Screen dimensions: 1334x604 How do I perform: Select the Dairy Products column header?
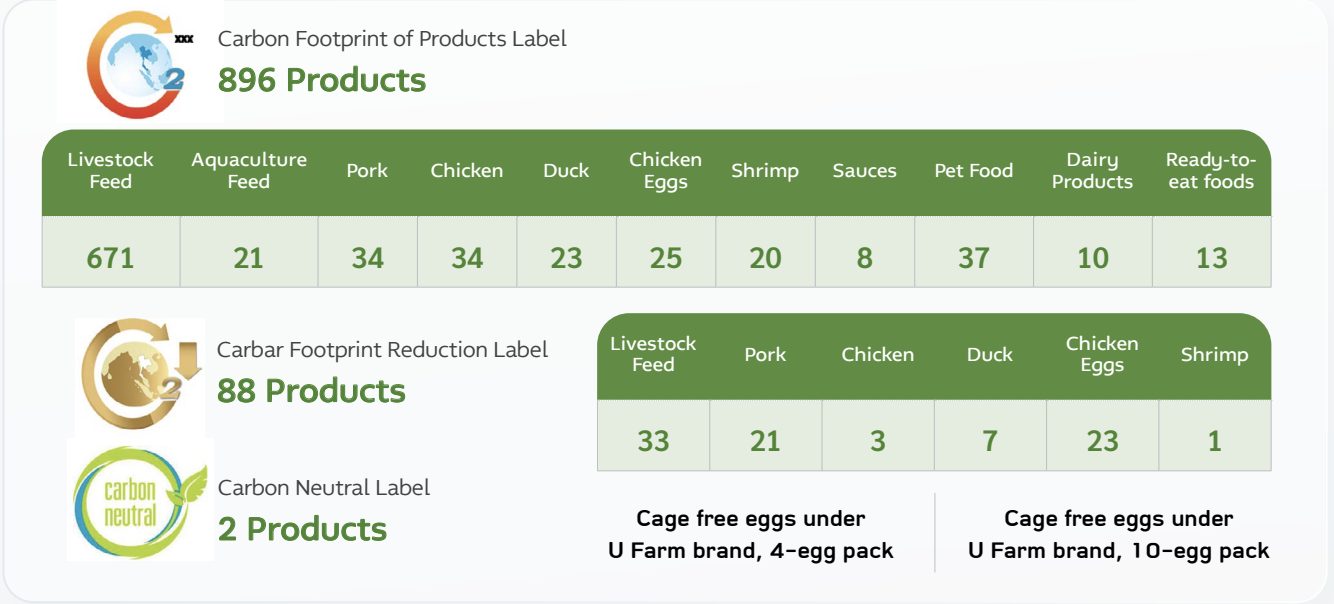pyautogui.click(x=1092, y=171)
